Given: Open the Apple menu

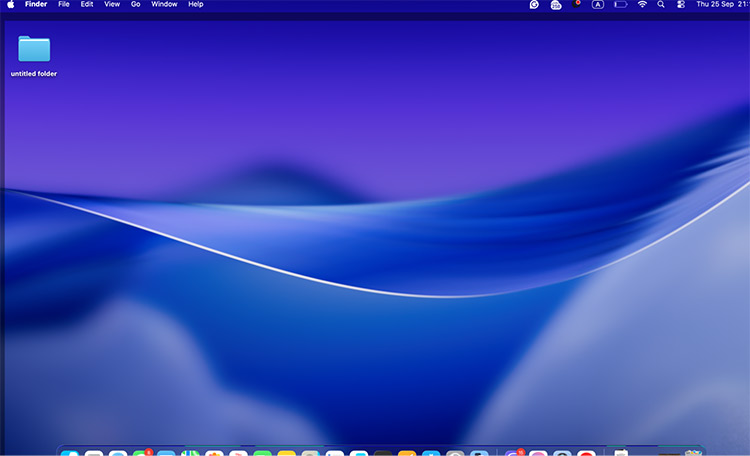Looking at the screenshot, I should pos(12,5).
